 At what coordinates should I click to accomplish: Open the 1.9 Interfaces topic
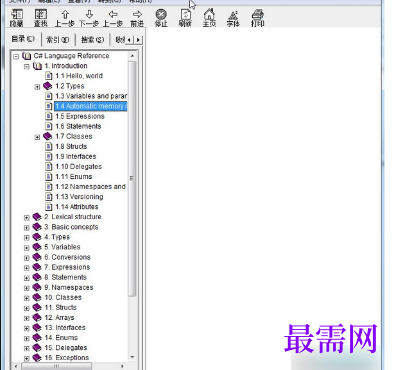tap(76, 156)
